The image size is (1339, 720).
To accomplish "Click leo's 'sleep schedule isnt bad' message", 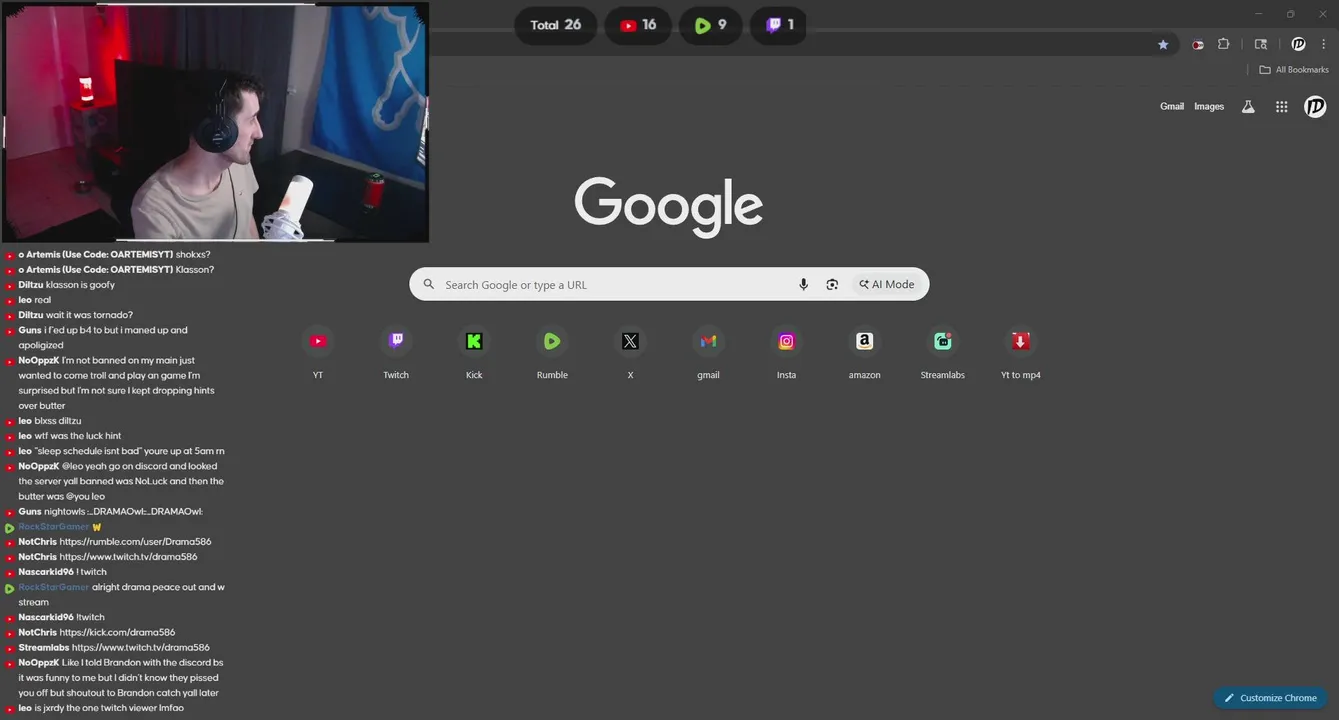I will coord(130,451).
